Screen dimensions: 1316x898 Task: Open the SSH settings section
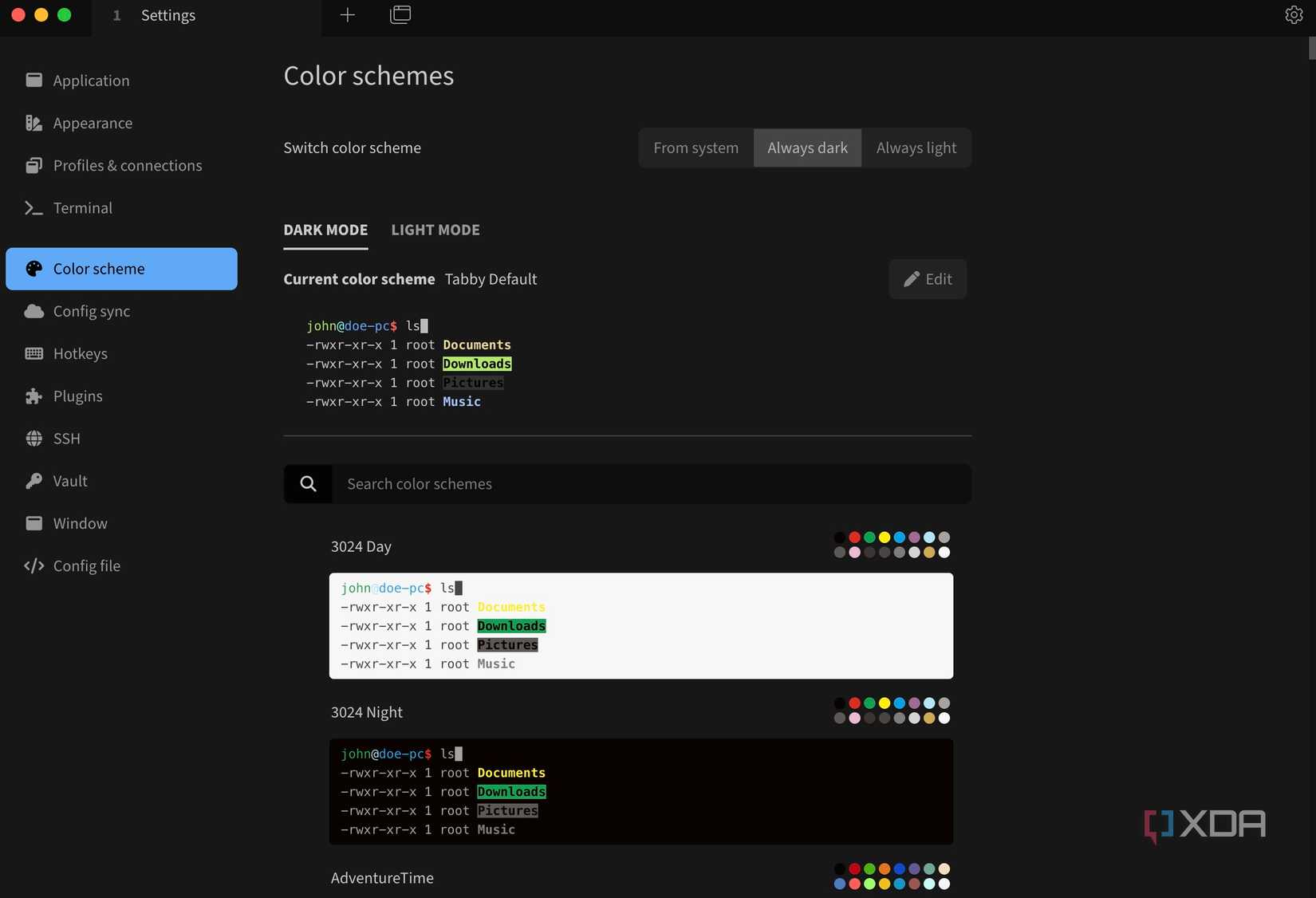tap(66, 439)
